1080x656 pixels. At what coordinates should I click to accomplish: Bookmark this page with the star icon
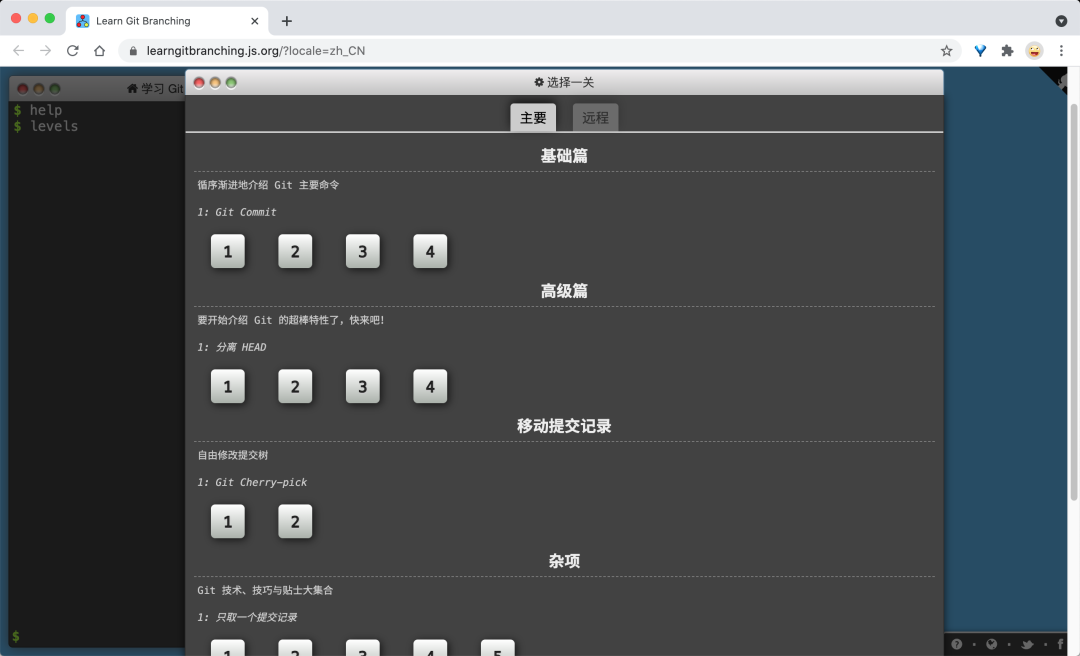[946, 50]
